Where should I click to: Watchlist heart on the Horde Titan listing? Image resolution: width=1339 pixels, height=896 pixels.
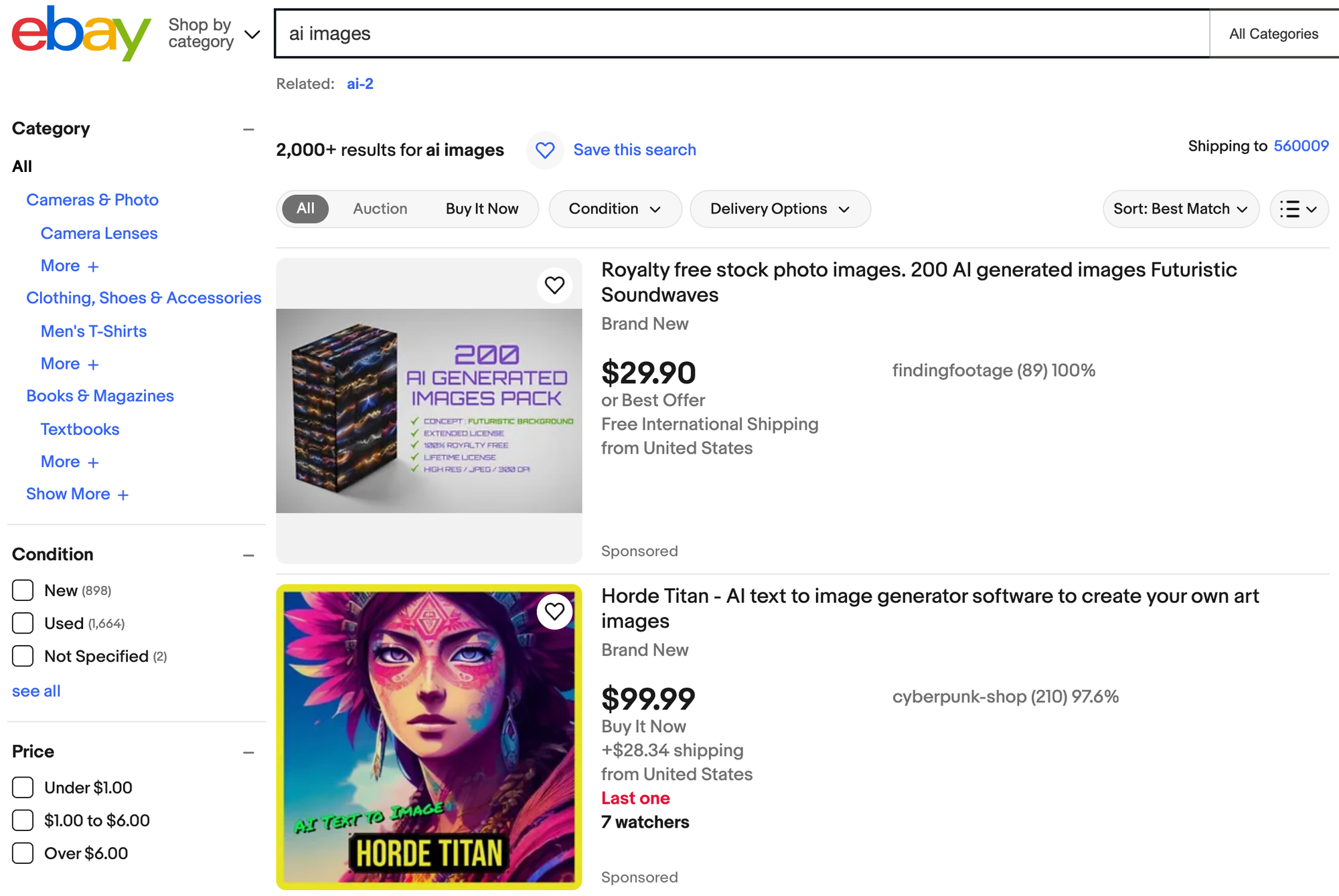tap(554, 612)
